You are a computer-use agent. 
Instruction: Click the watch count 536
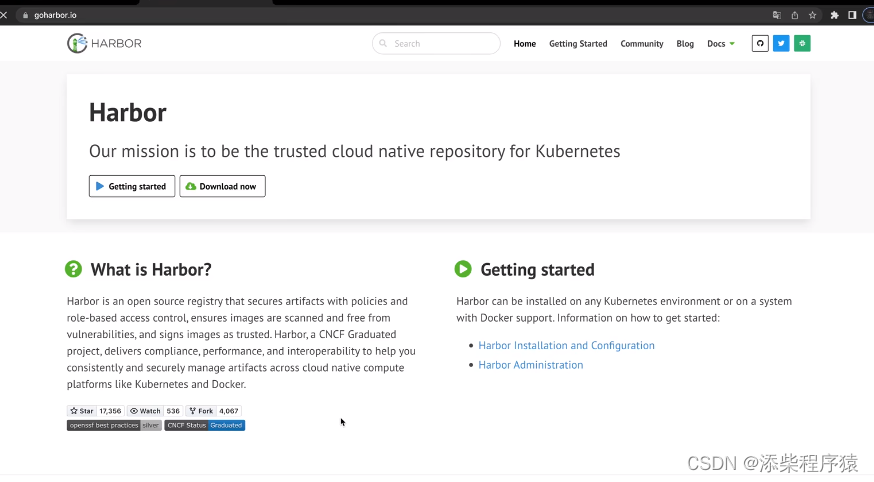tap(173, 411)
